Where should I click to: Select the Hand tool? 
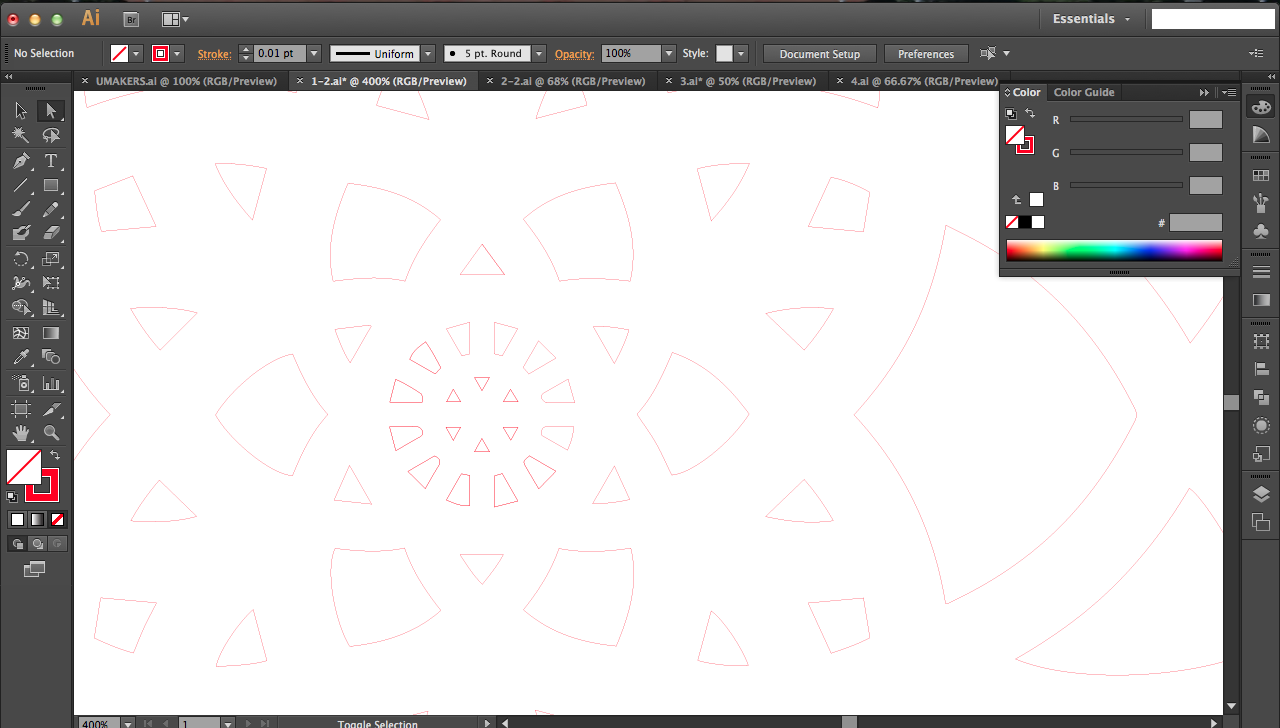(x=21, y=433)
